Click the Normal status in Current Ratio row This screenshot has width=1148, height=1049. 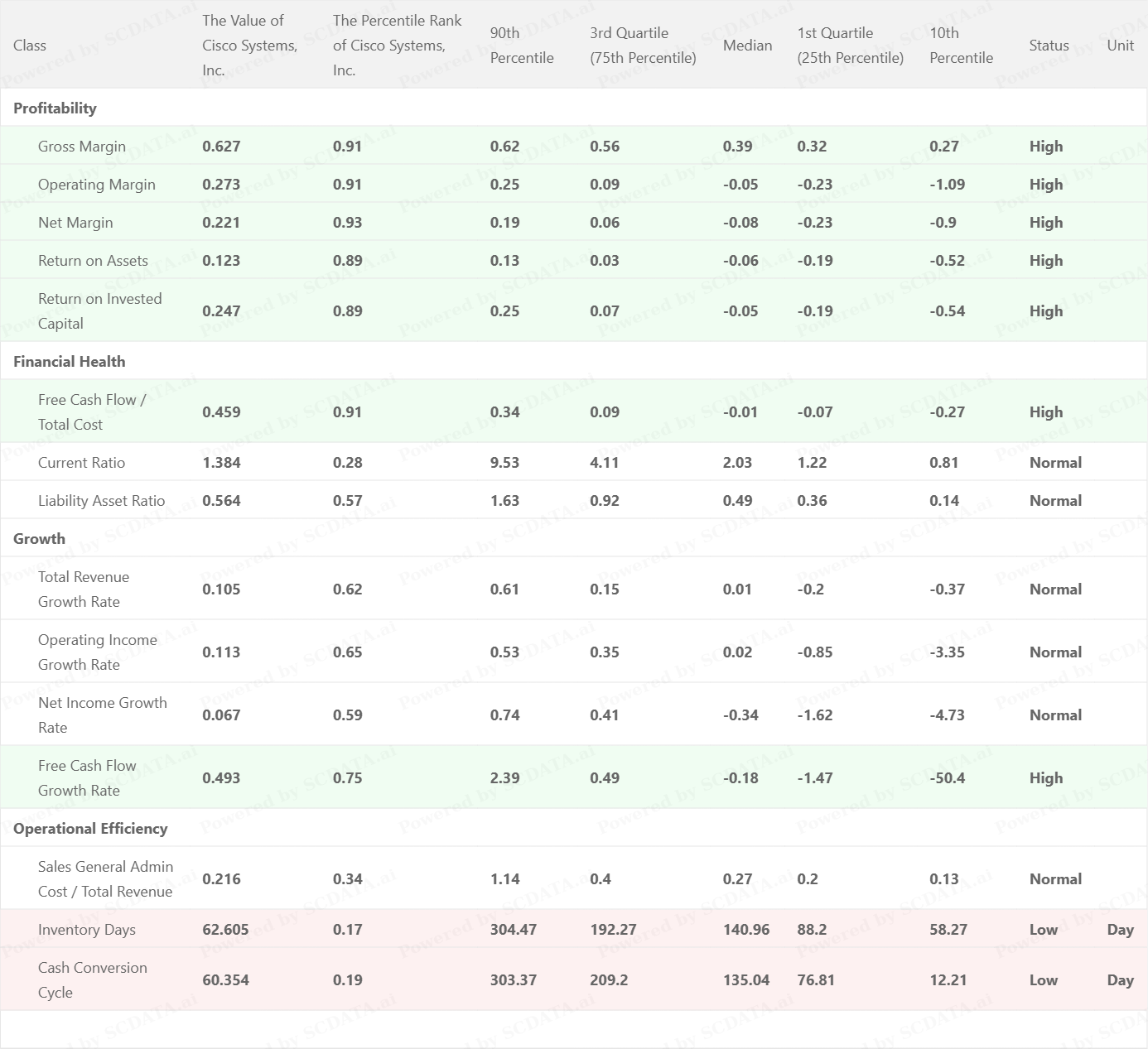pos(1055,463)
